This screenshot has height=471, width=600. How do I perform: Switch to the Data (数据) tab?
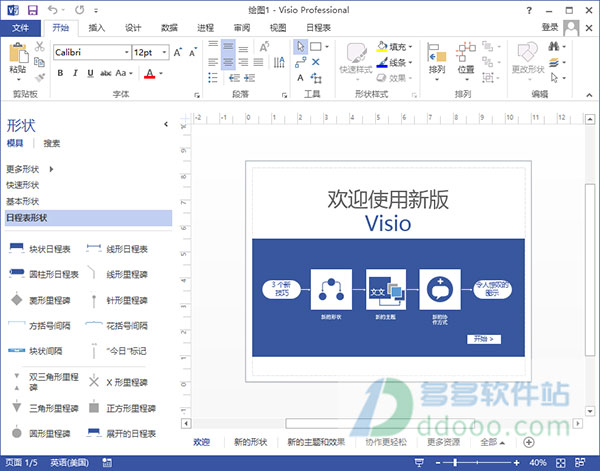point(169,28)
